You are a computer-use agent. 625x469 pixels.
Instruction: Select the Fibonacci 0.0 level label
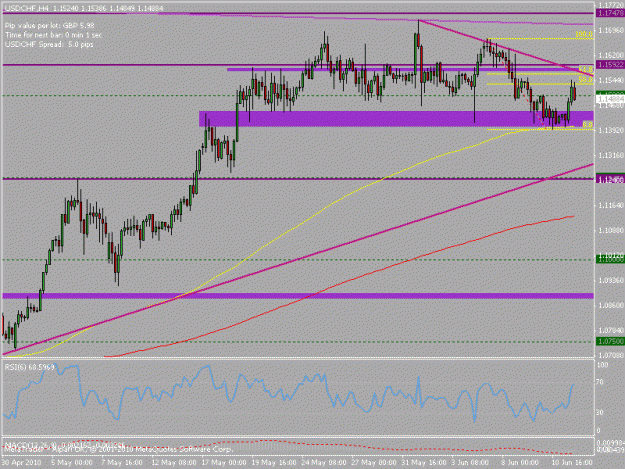point(588,125)
